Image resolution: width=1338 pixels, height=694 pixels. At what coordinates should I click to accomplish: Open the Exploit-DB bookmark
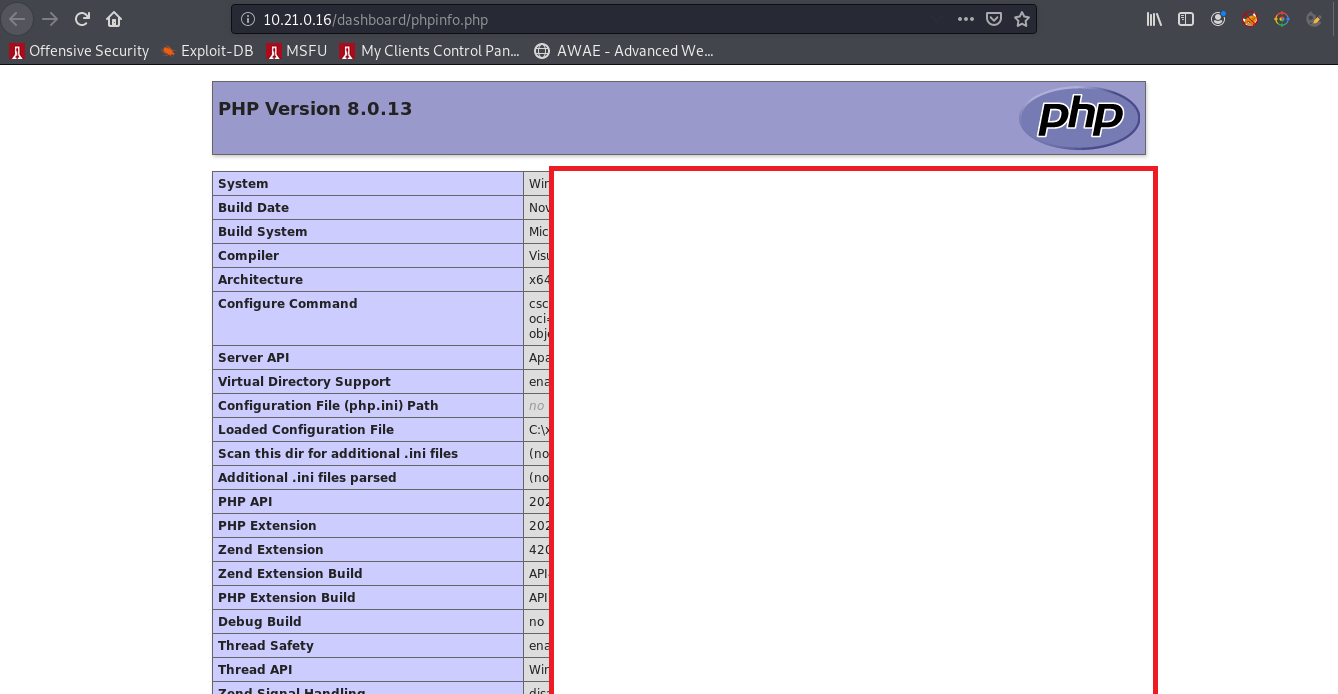click(x=207, y=51)
